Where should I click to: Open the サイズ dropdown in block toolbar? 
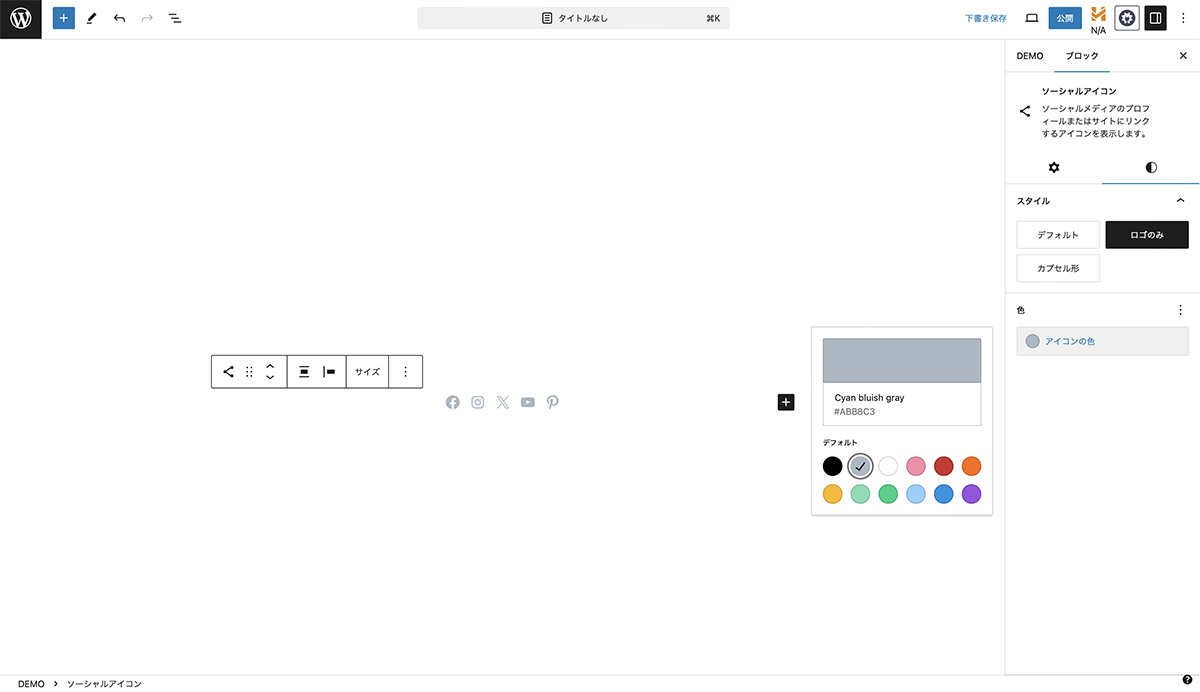click(x=367, y=371)
